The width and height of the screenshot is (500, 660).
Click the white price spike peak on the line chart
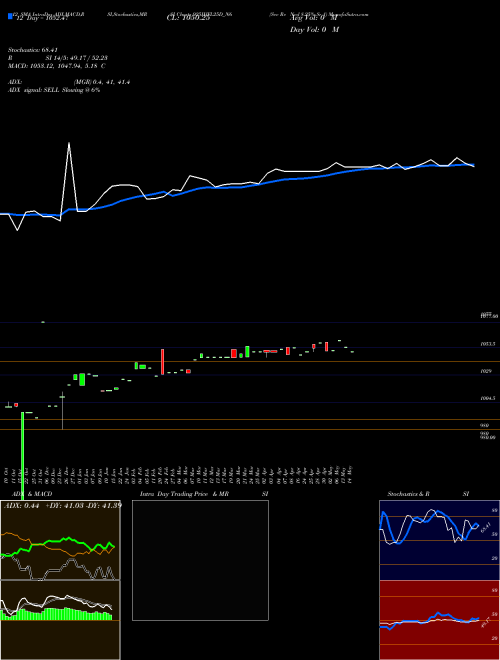(69, 144)
